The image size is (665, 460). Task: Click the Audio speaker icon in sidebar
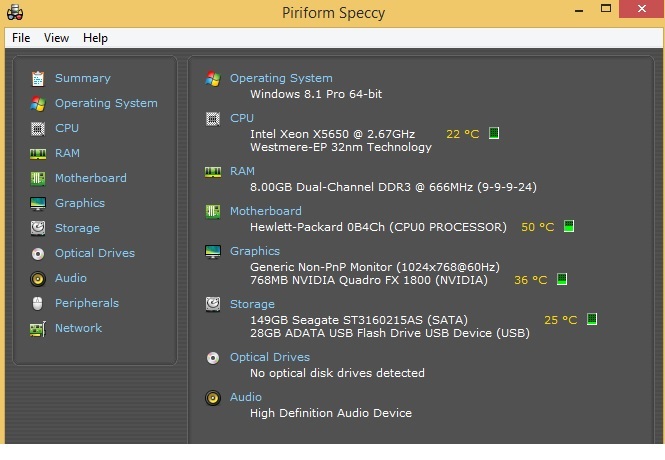[38, 279]
